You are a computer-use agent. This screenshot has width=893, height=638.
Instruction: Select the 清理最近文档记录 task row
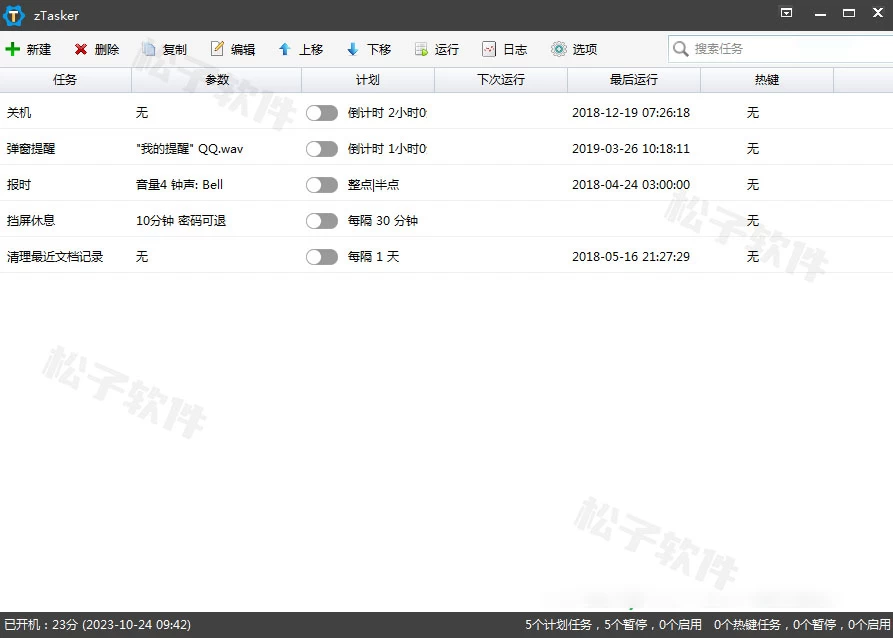point(55,257)
